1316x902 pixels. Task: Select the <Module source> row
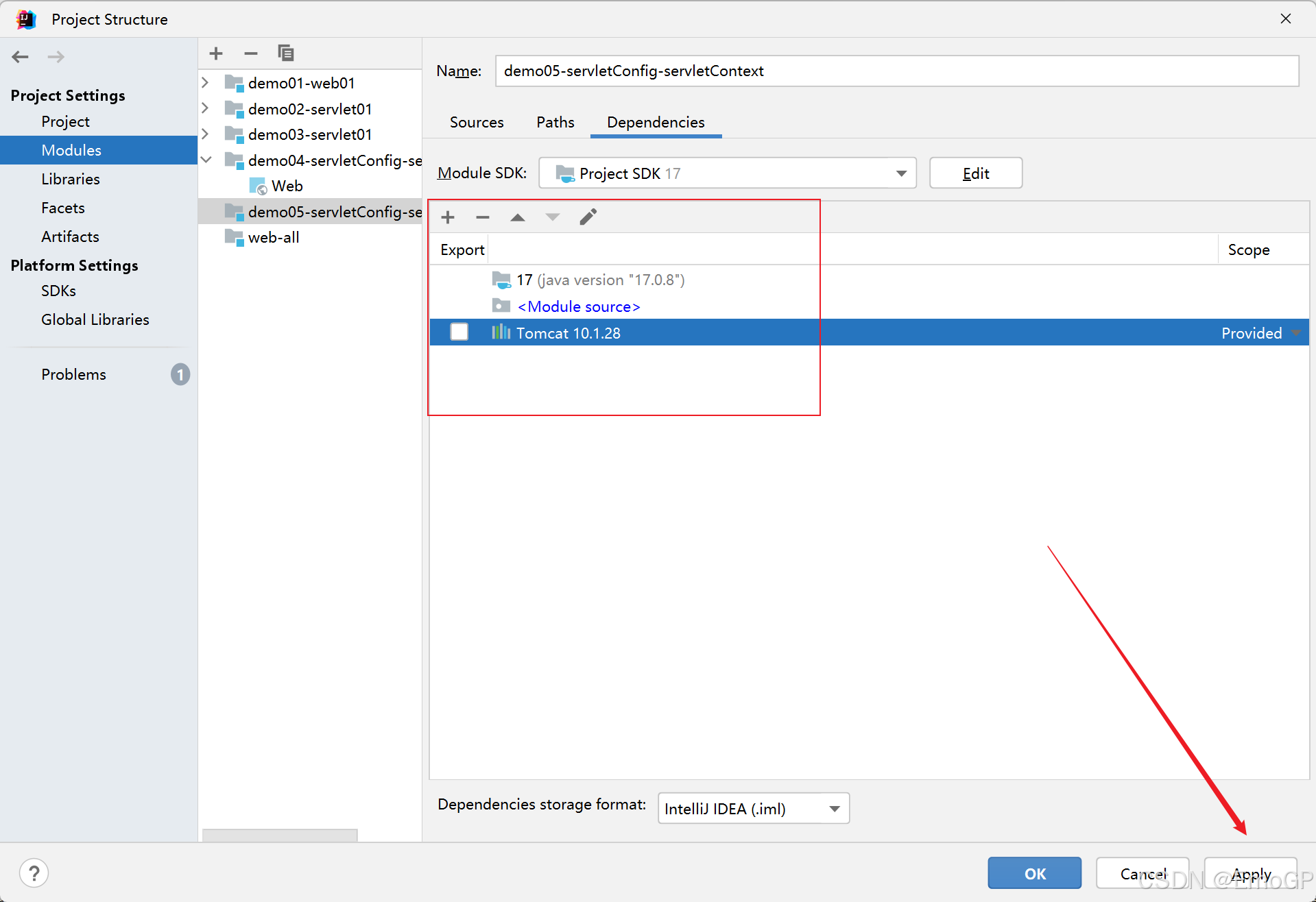pos(869,306)
